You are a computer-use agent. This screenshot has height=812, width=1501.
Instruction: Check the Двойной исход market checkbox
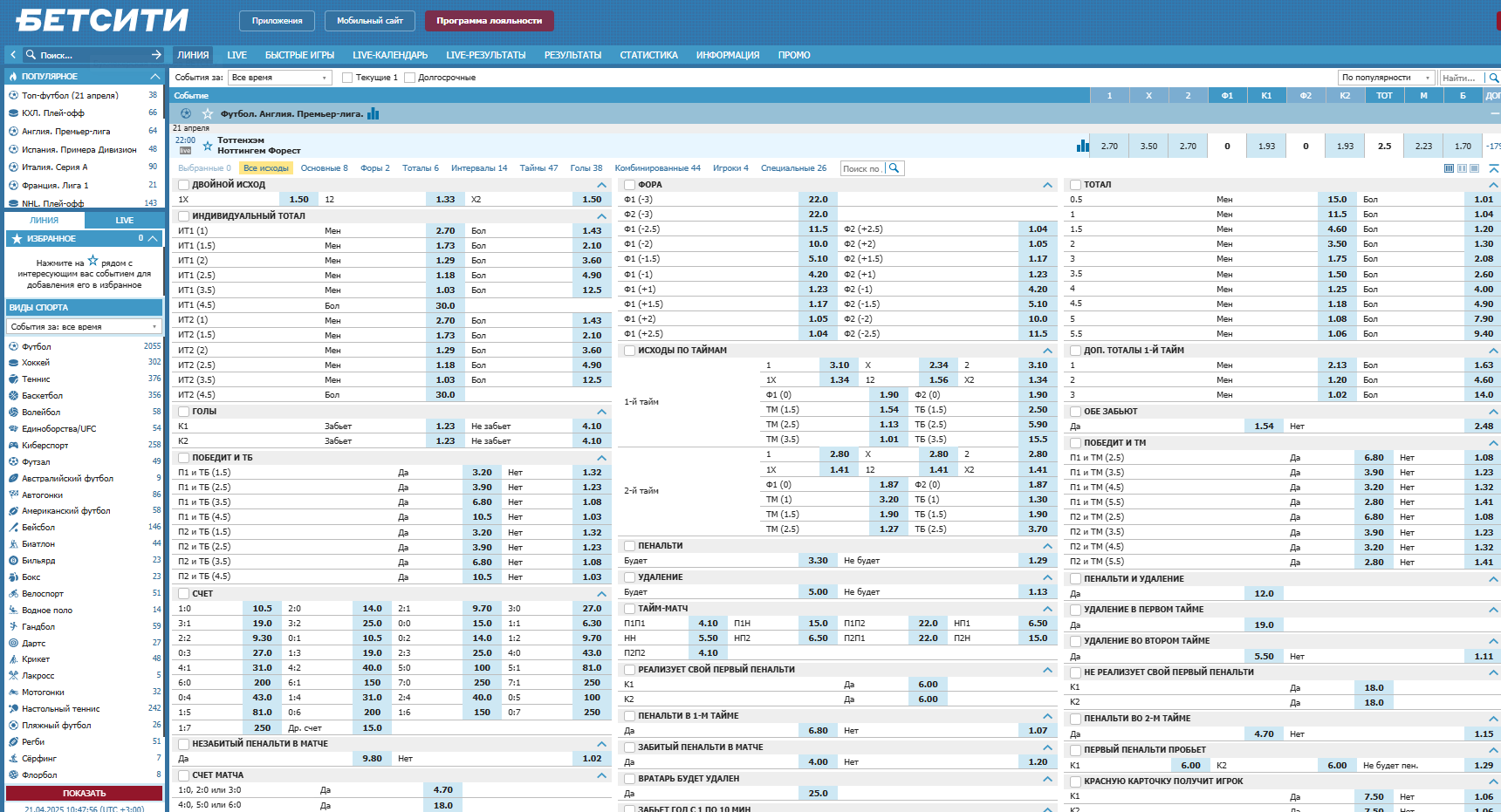tap(184, 185)
